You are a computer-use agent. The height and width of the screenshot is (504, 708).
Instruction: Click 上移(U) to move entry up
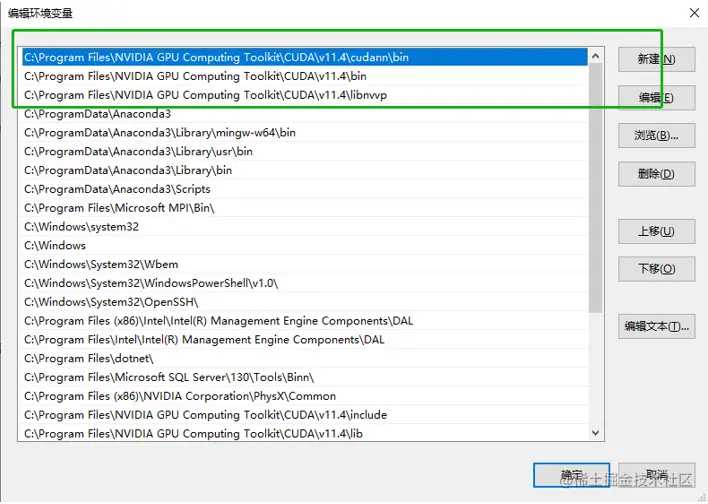656,231
